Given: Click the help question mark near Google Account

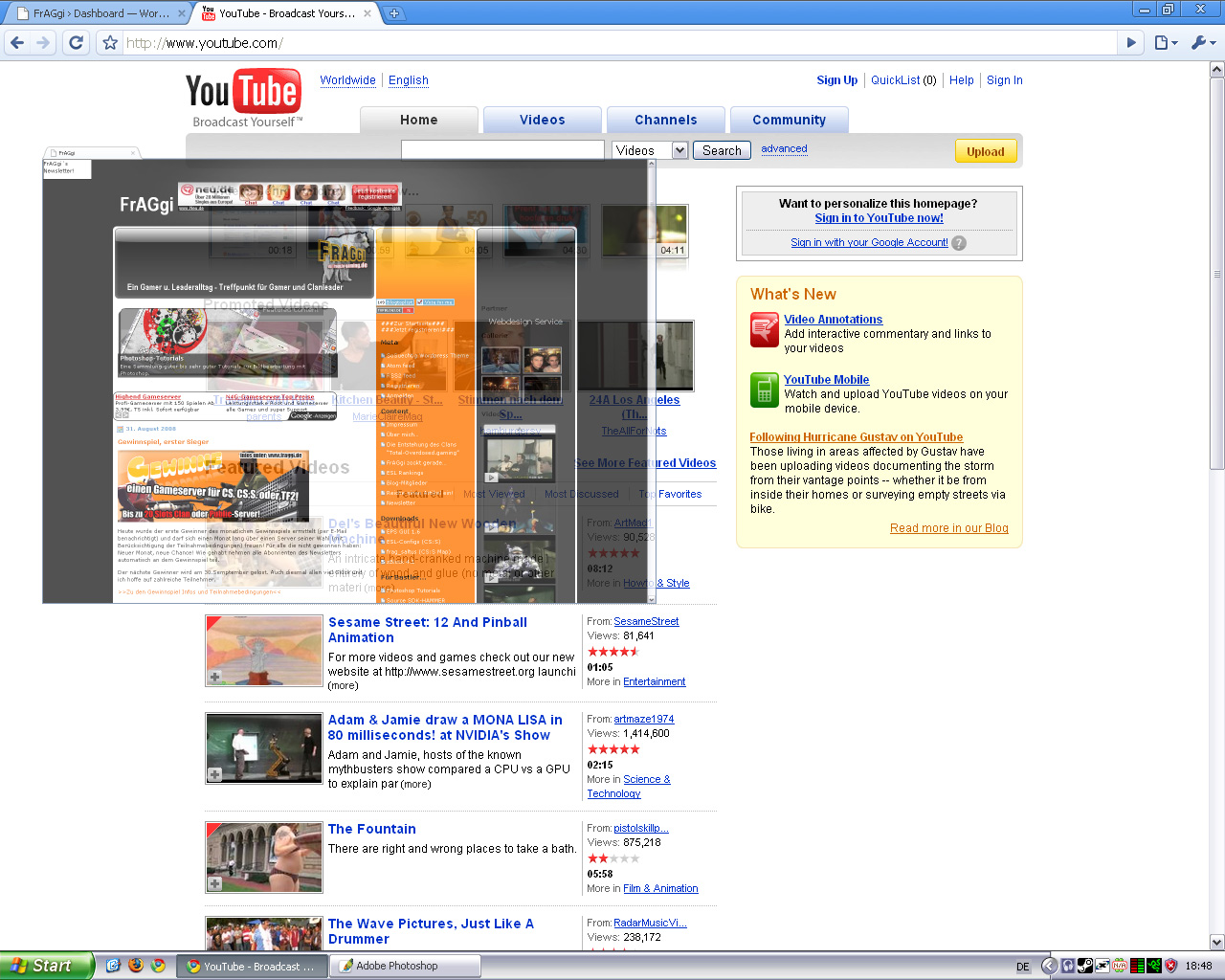Looking at the screenshot, I should coord(959,243).
